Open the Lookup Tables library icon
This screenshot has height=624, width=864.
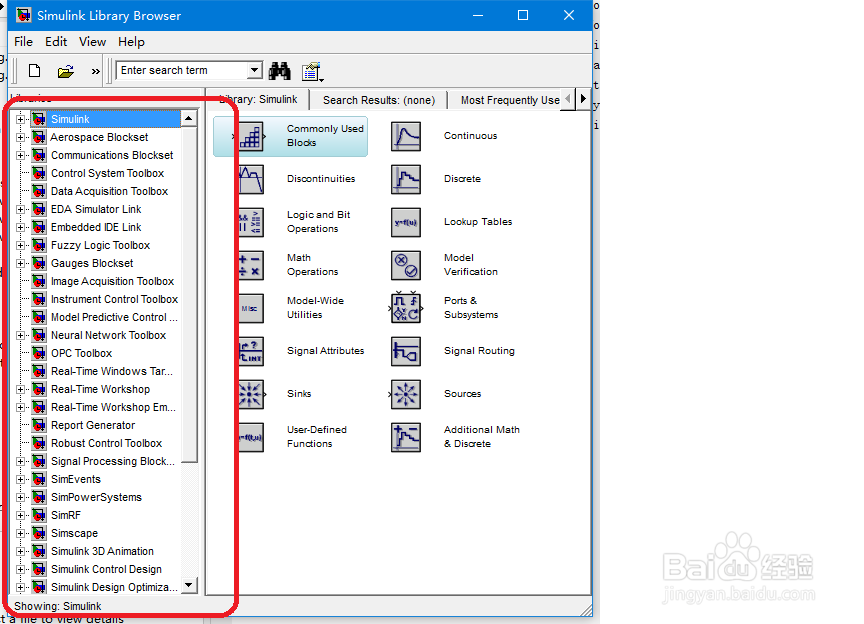pos(406,222)
